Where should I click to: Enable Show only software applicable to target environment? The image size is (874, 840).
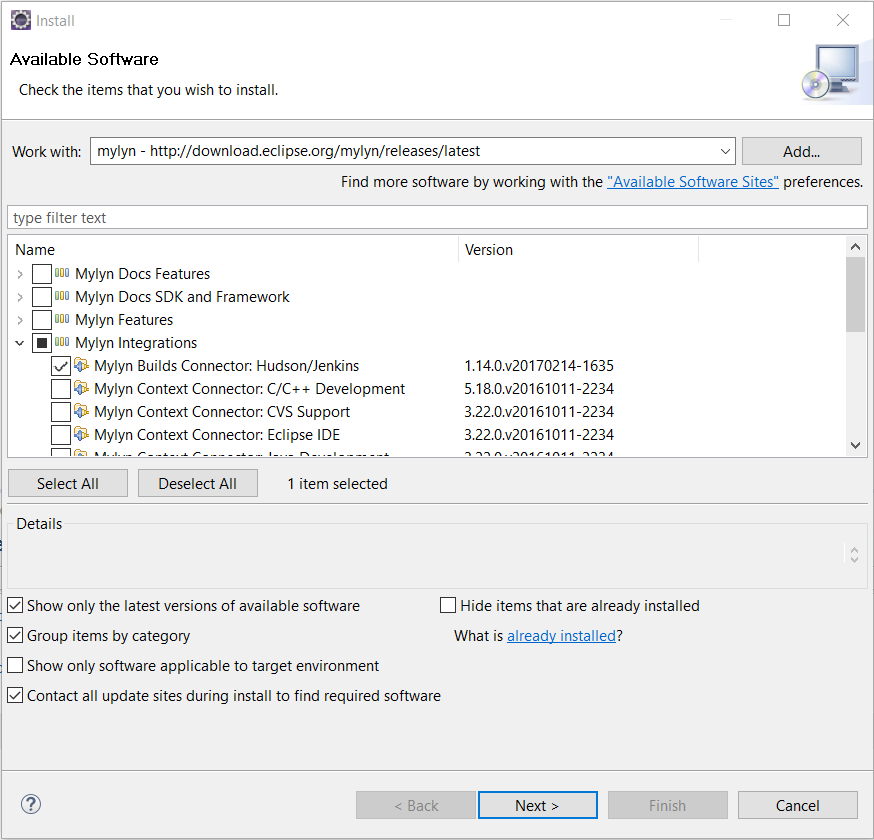coord(15,666)
